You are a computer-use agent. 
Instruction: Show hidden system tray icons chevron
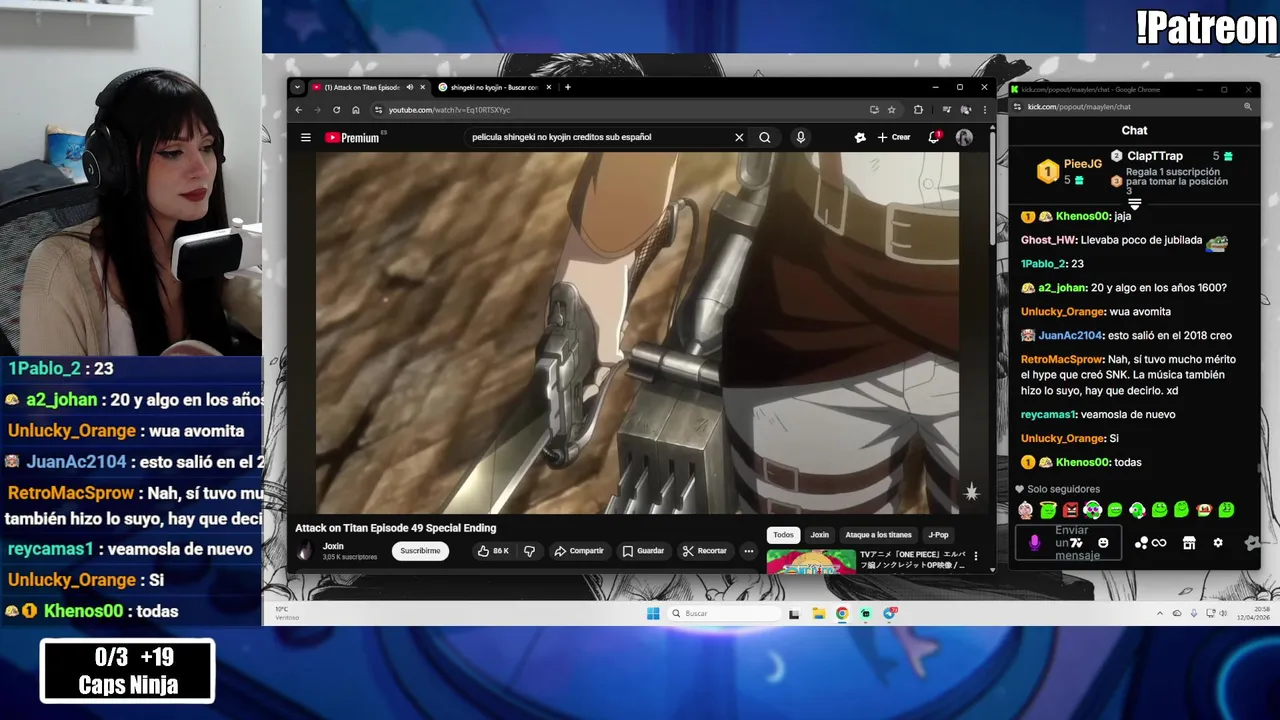pyautogui.click(x=1160, y=613)
